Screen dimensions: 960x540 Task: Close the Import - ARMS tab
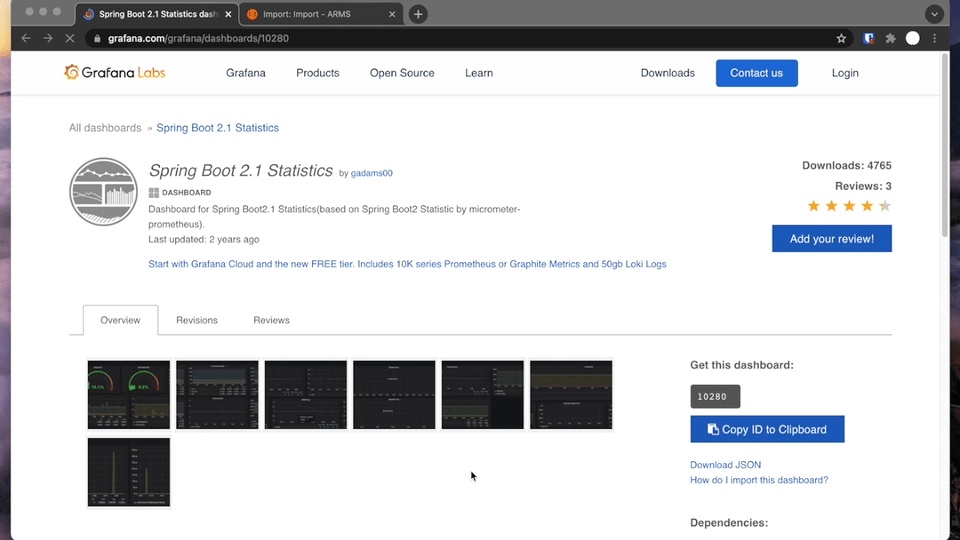(392, 14)
